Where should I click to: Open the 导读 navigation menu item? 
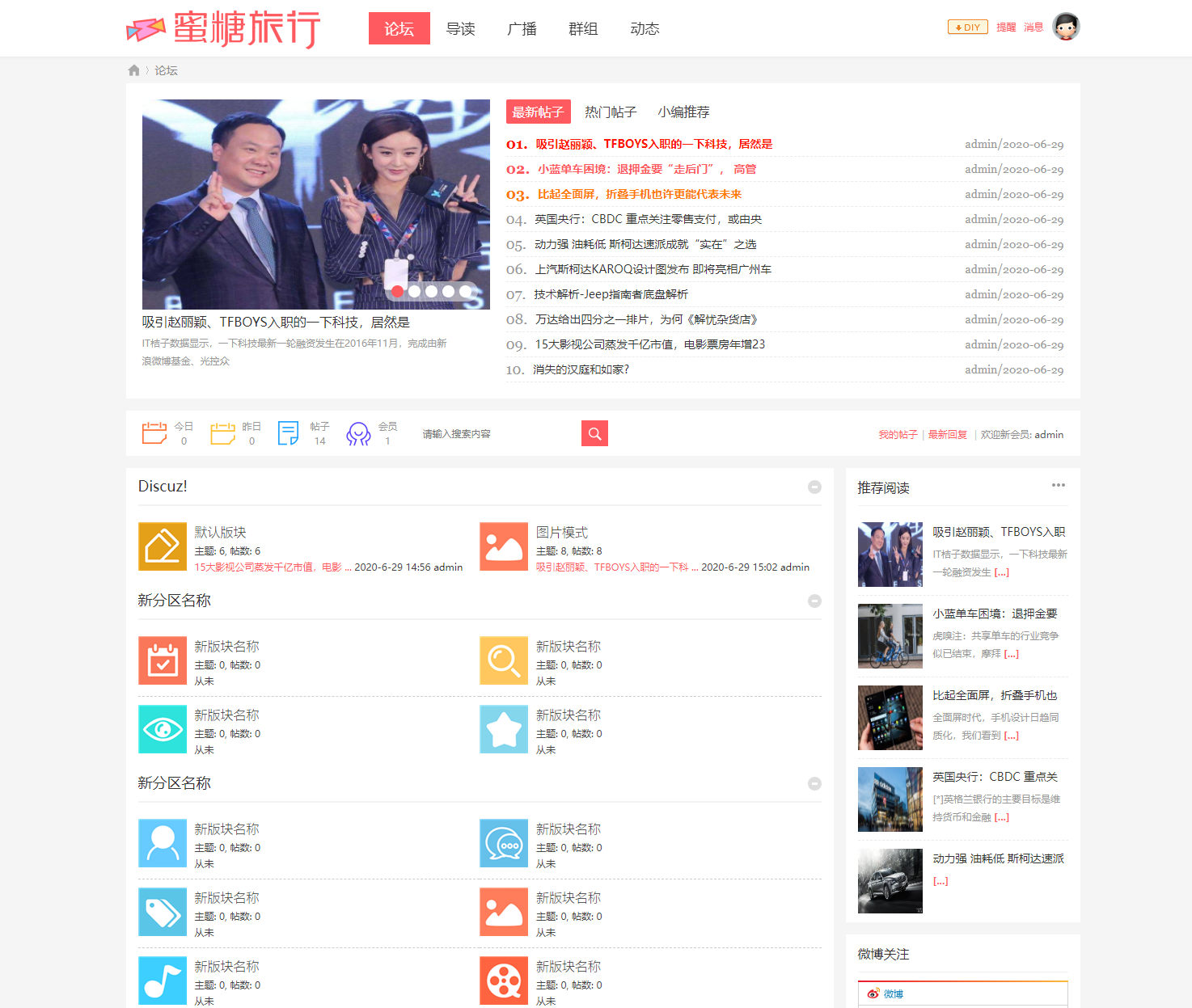[460, 29]
